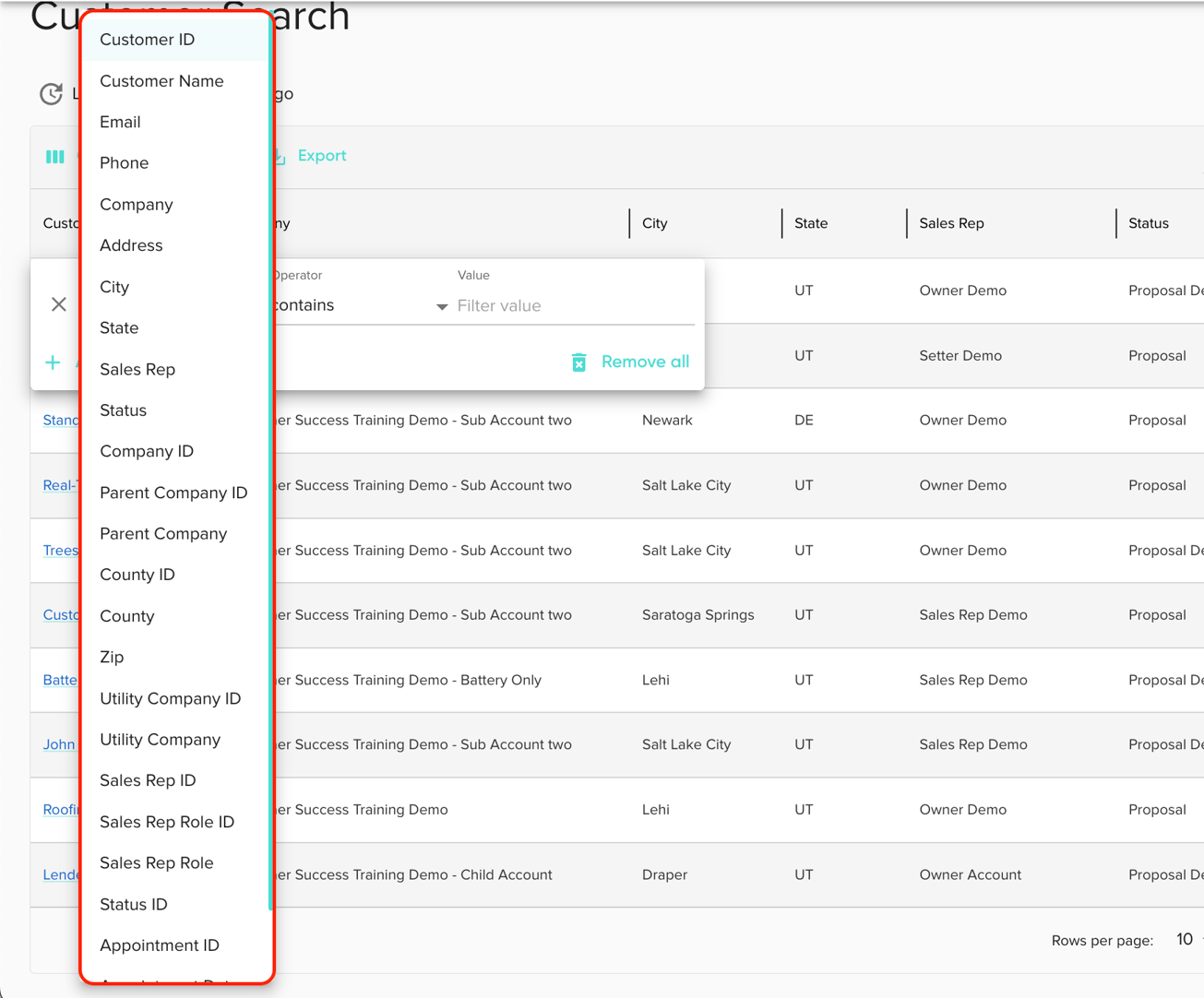Click the X to delete the filter

[59, 304]
